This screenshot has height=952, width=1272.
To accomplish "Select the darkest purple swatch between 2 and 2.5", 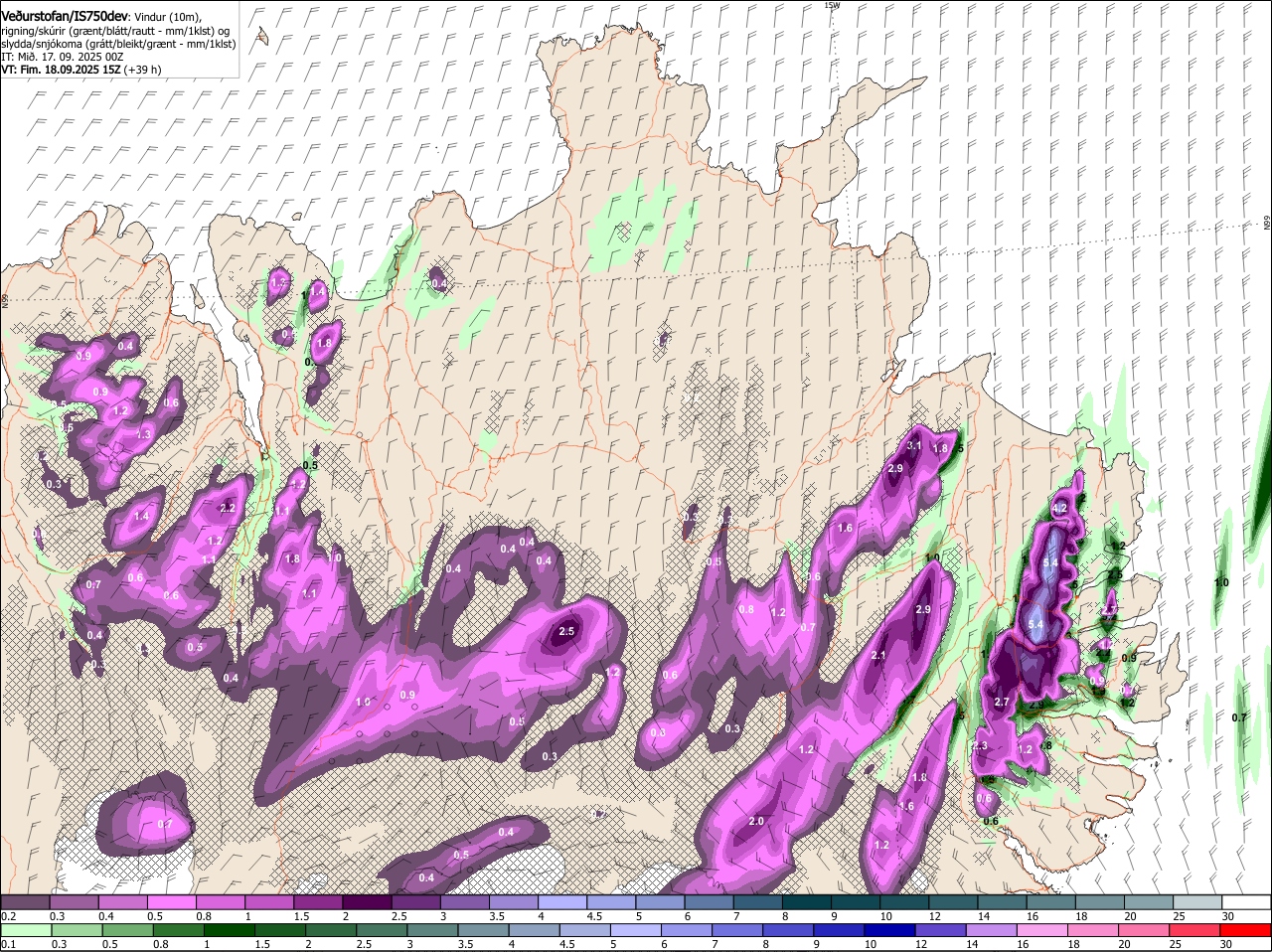I will 366,902.
